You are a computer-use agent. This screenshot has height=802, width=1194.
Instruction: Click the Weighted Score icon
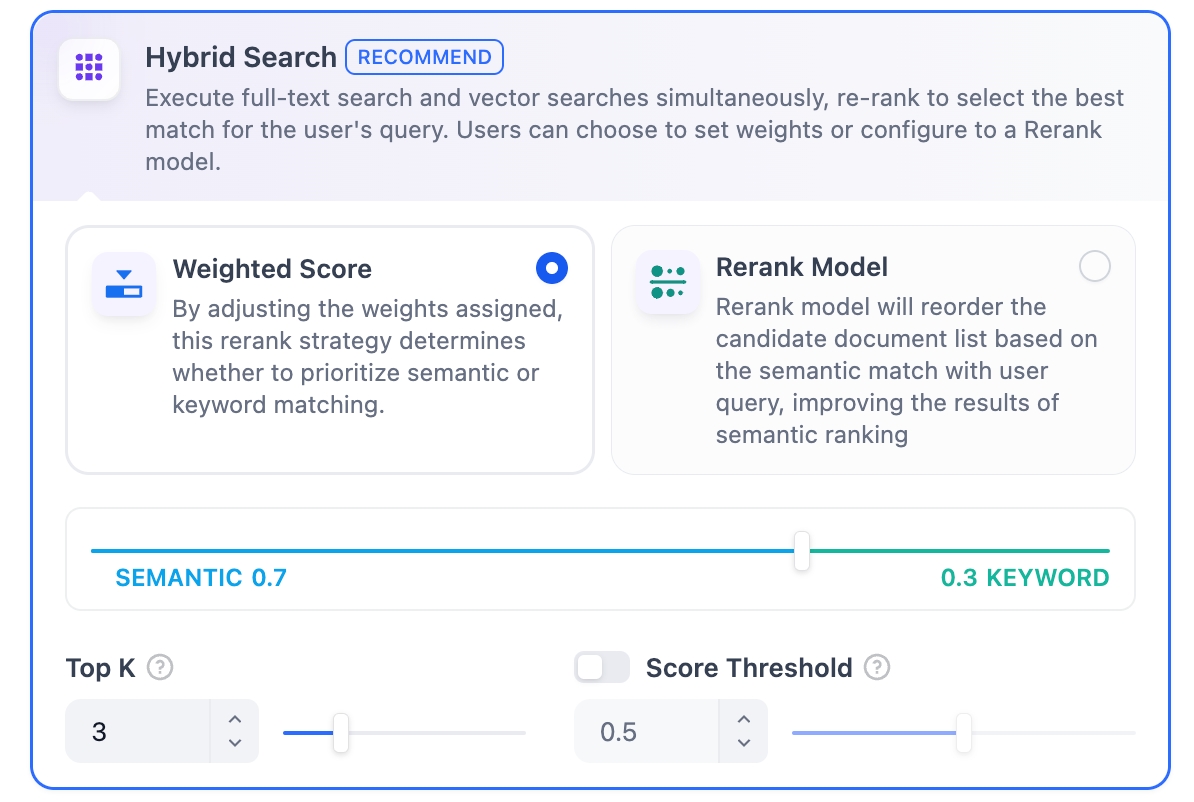pos(124,284)
